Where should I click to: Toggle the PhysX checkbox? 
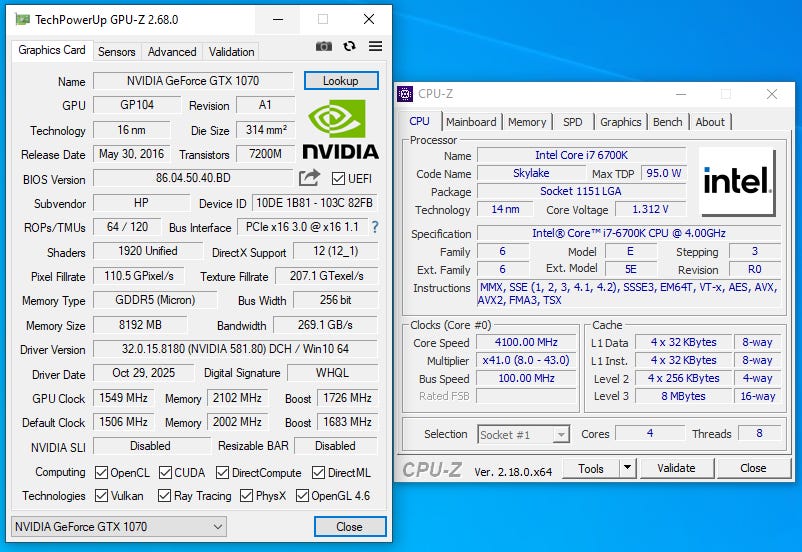click(x=247, y=496)
